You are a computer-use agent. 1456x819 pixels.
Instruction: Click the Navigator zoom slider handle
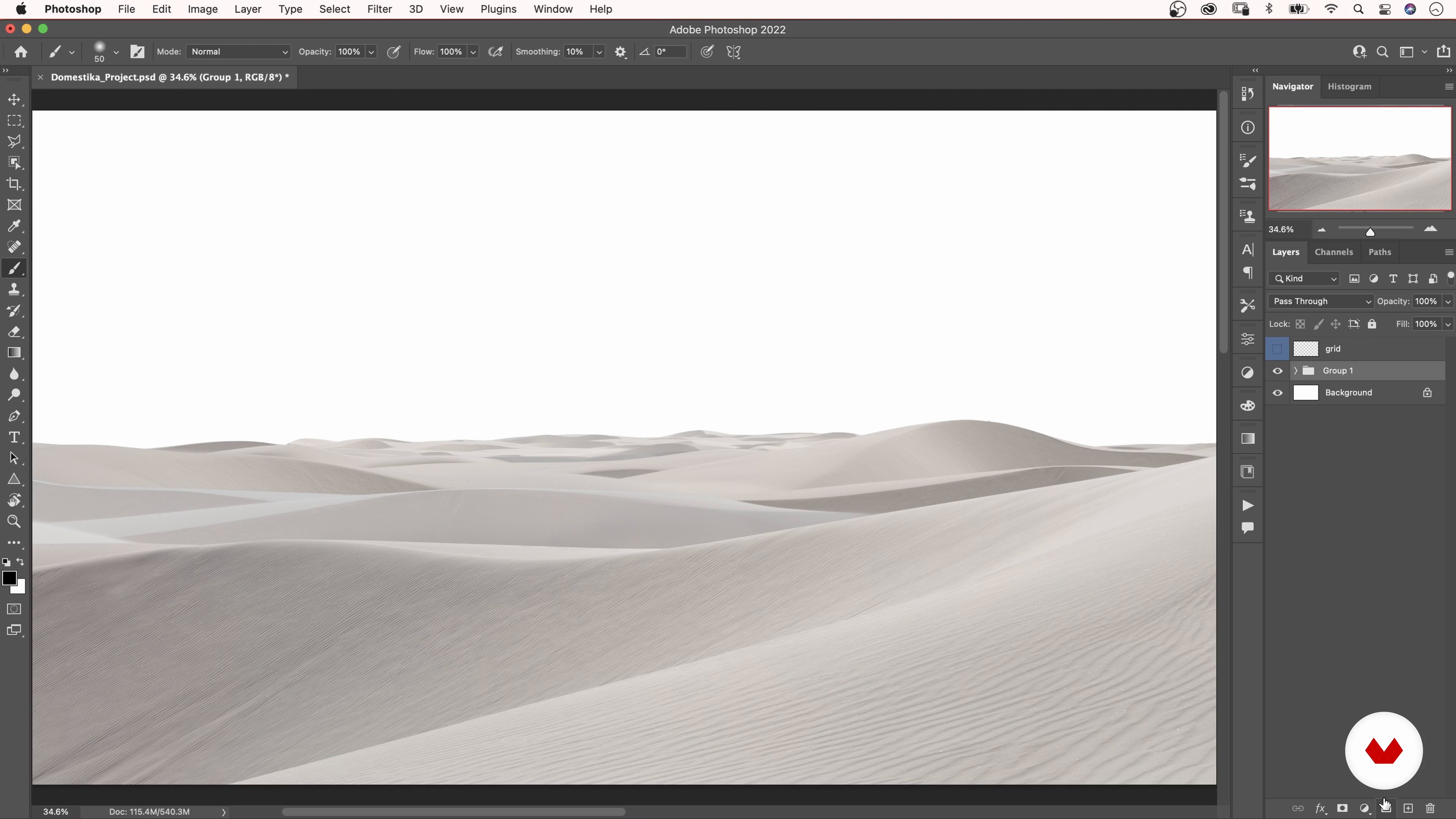[1370, 232]
